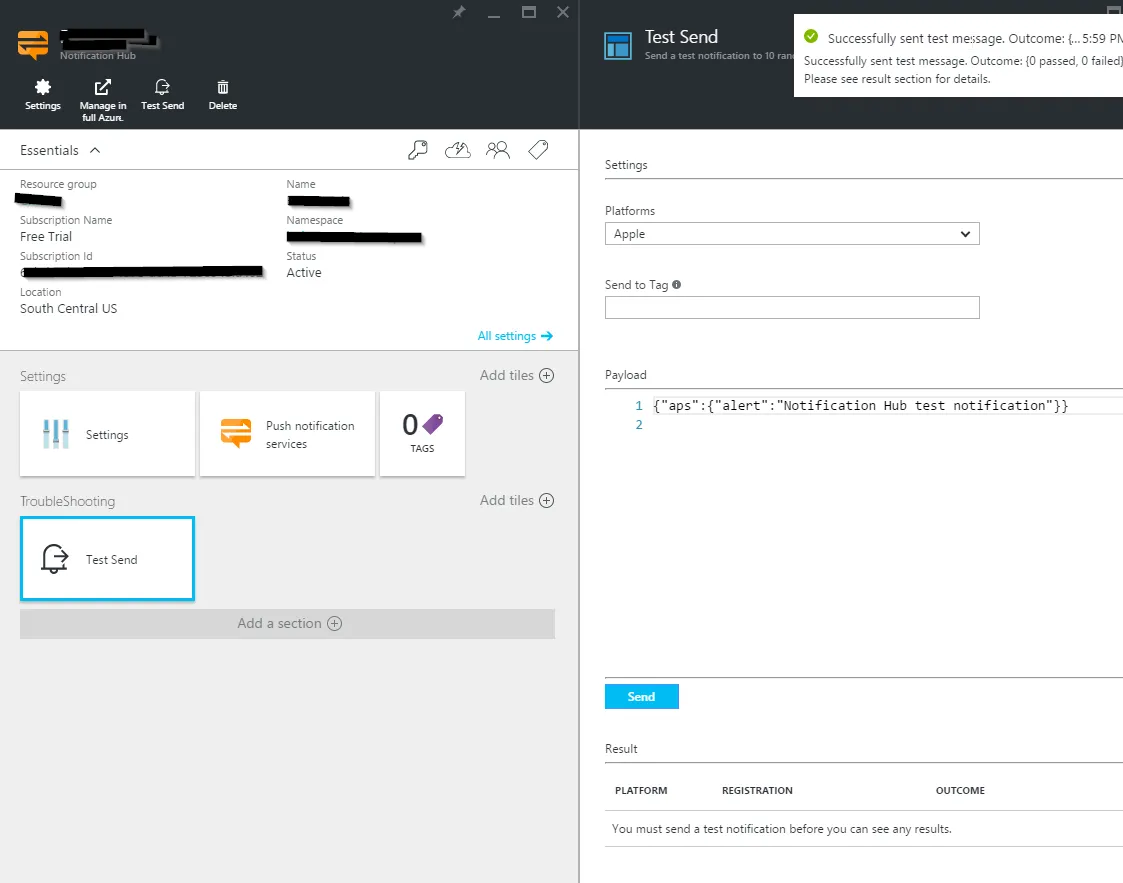This screenshot has width=1123, height=883.
Task: Click Add a section bar
Action: click(287, 624)
